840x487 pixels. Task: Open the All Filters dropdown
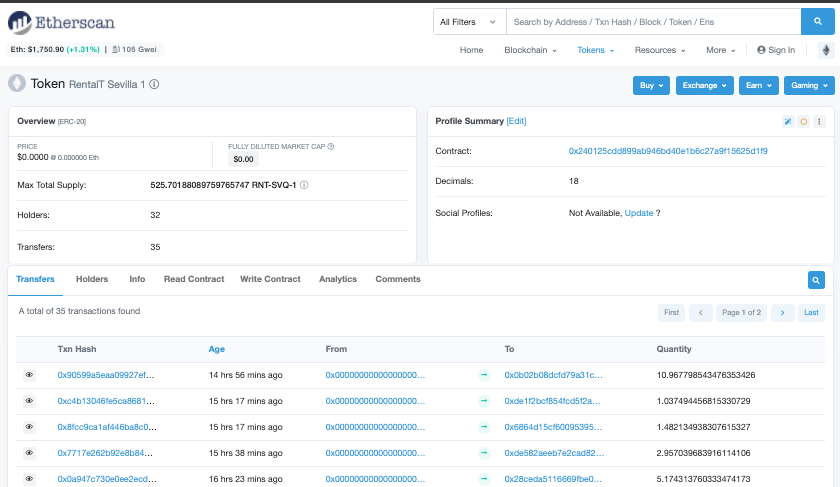[x=469, y=22]
